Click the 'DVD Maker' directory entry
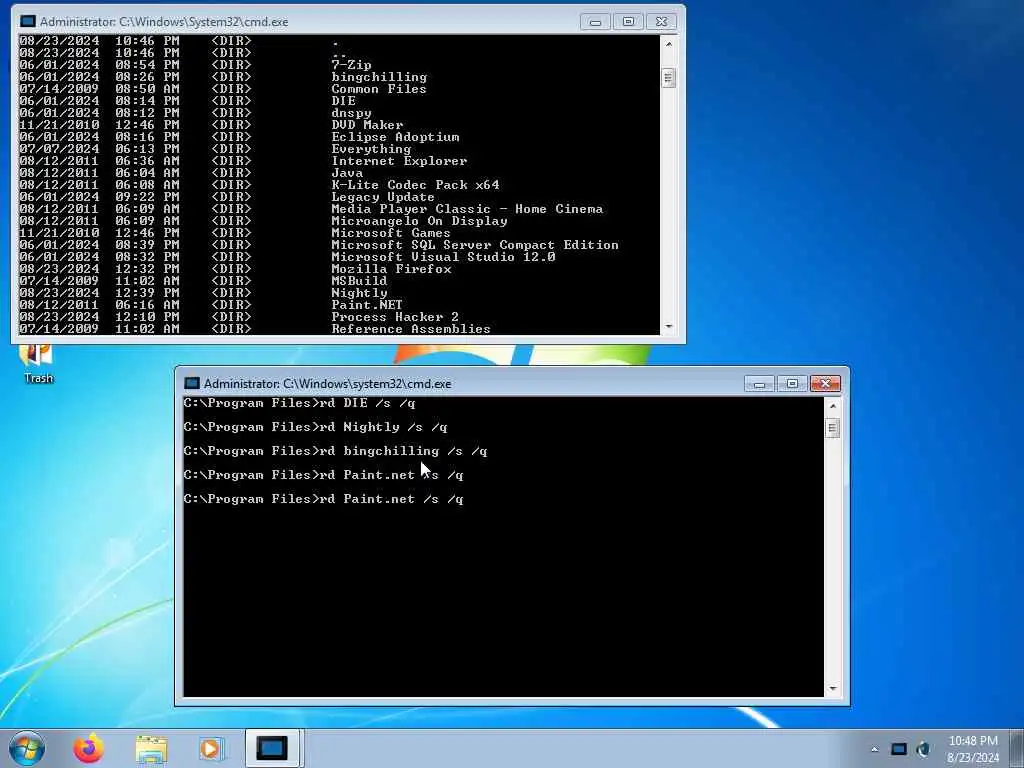Image resolution: width=1024 pixels, height=768 pixels. tap(367, 125)
